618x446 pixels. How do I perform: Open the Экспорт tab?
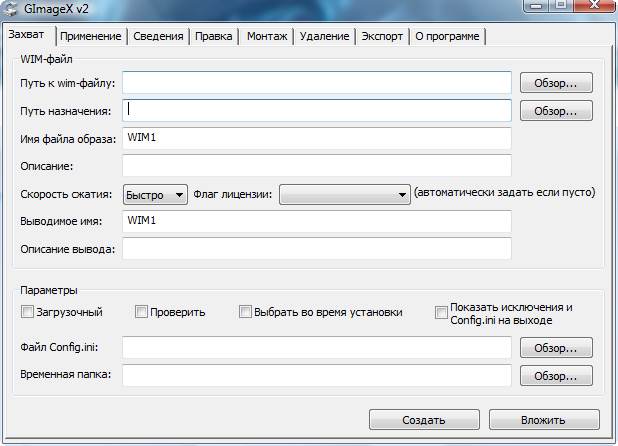tap(382, 36)
